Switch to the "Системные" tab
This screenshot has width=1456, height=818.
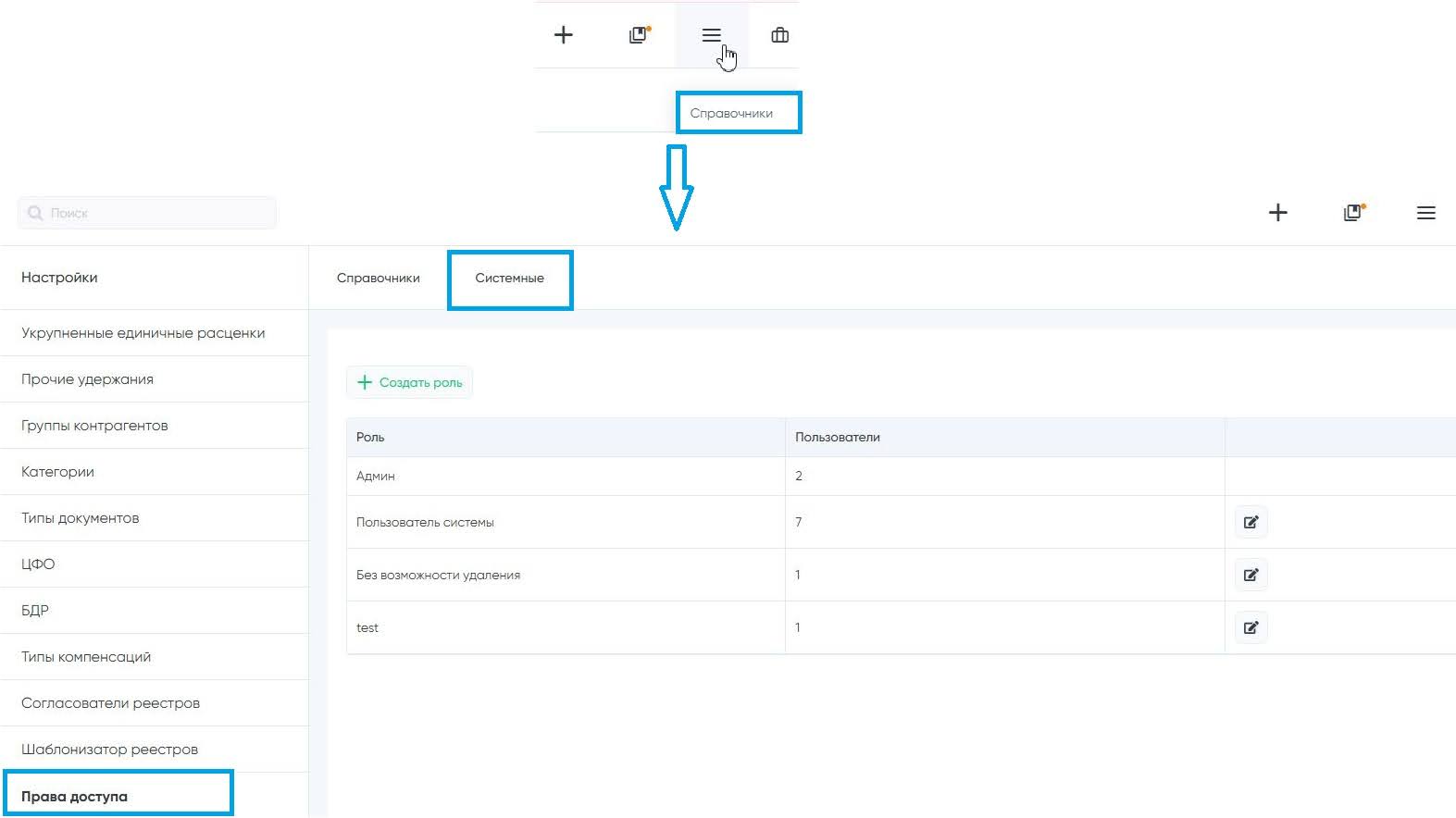coord(509,279)
